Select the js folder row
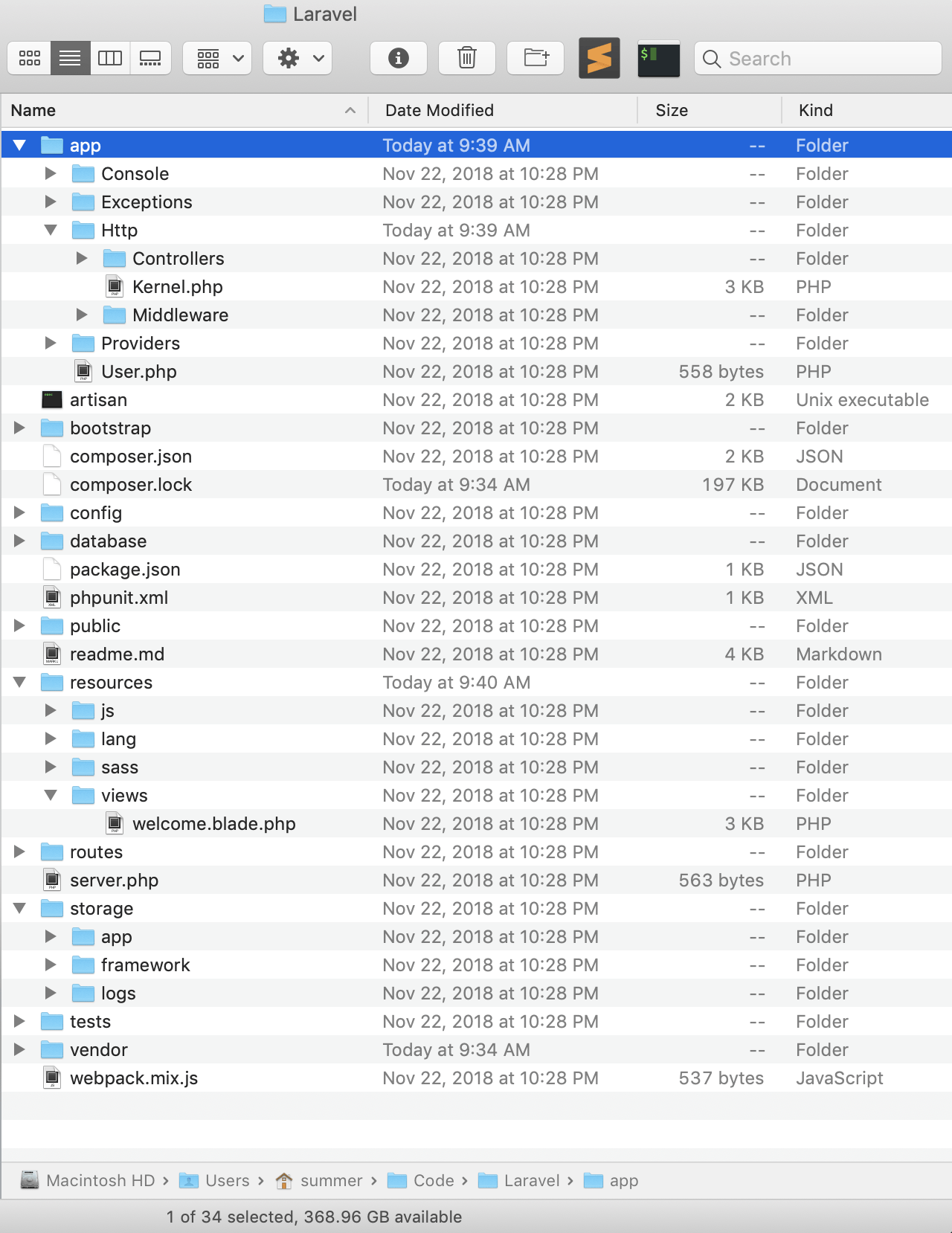 (x=476, y=710)
